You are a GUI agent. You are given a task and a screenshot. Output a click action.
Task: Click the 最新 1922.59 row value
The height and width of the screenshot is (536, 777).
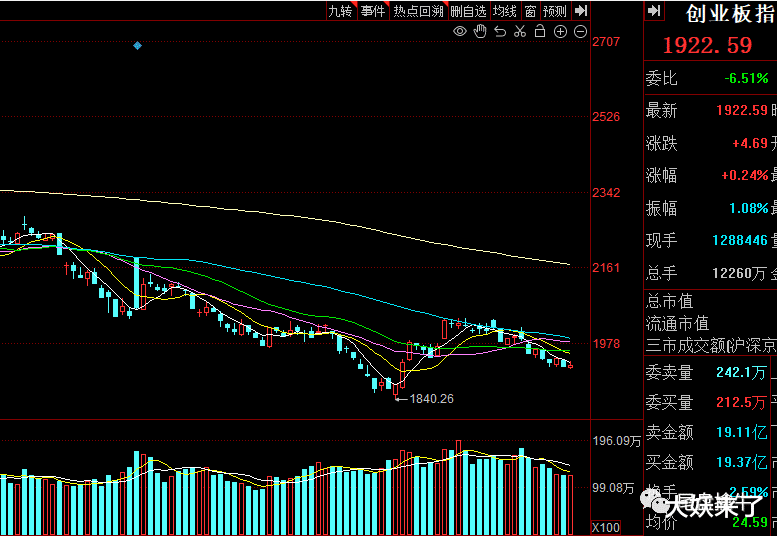(742, 110)
